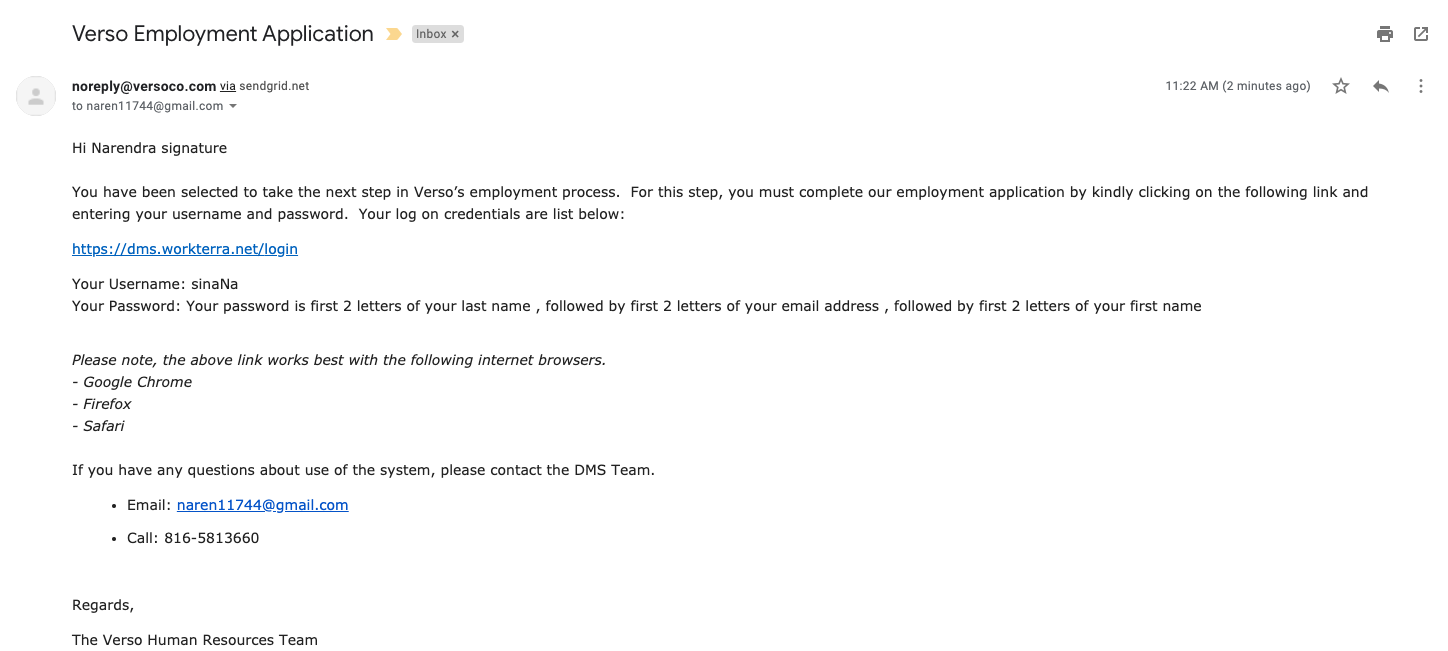Open the email in a new window

(x=1421, y=34)
